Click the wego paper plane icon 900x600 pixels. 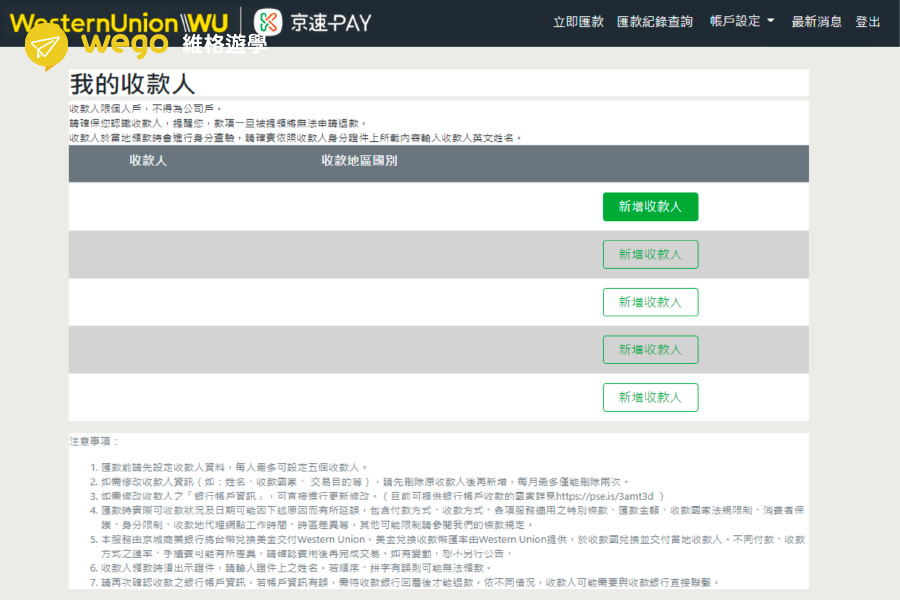tap(46, 47)
